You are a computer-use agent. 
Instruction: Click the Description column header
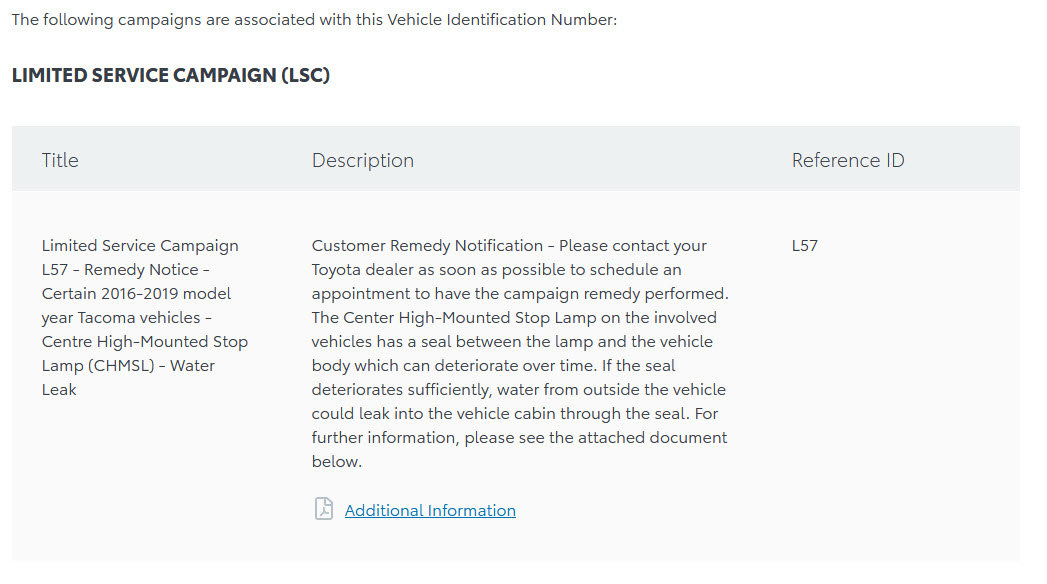[363, 161]
